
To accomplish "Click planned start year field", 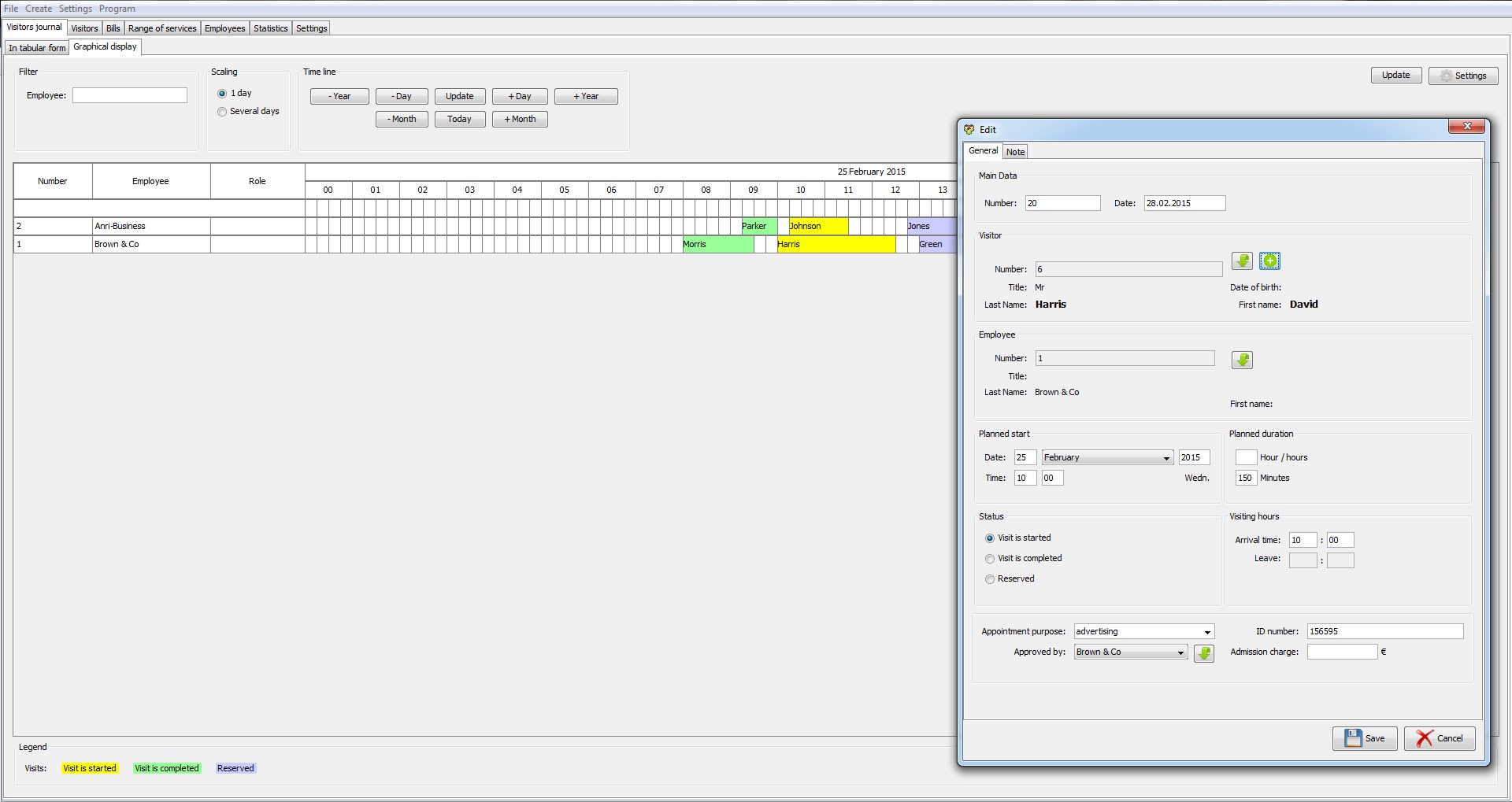I will [1194, 457].
